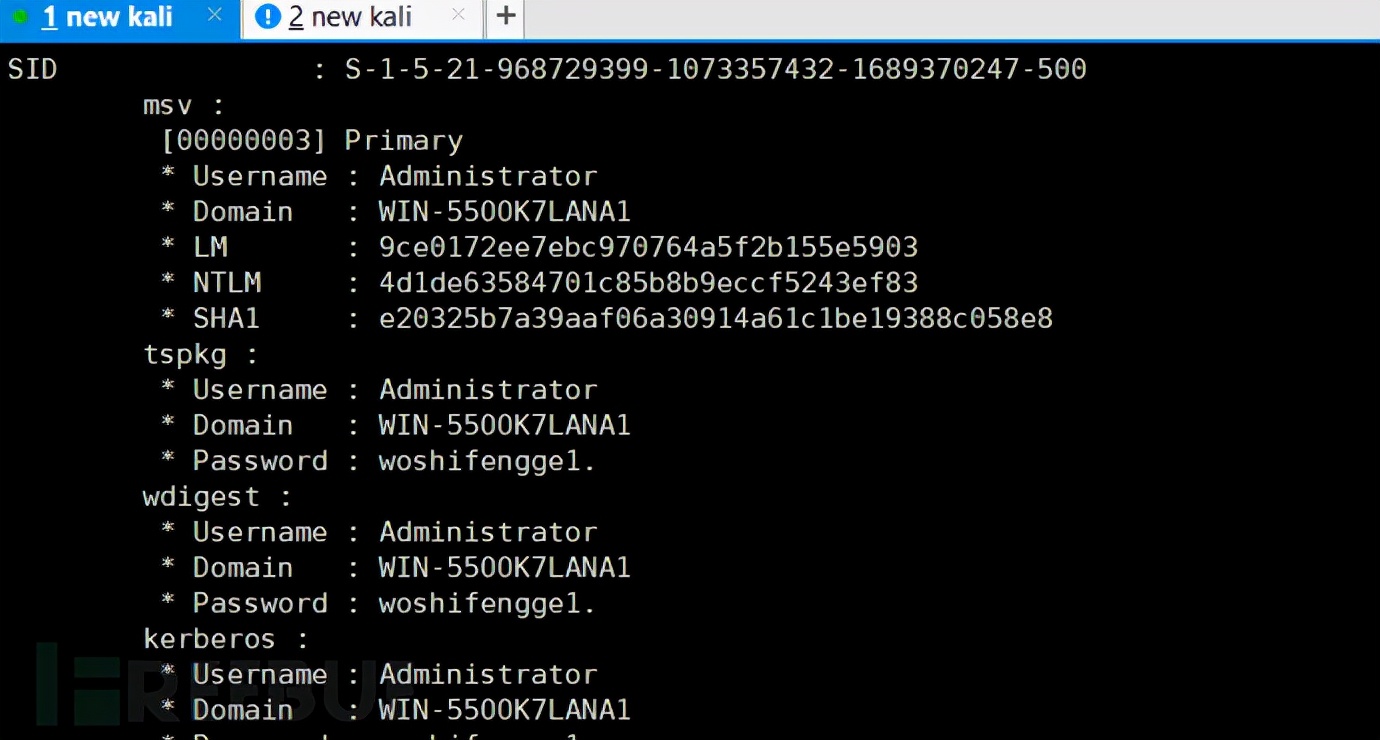The height and width of the screenshot is (740, 1380).
Task: Click the "[00000003] Primary" line
Action: click(311, 140)
